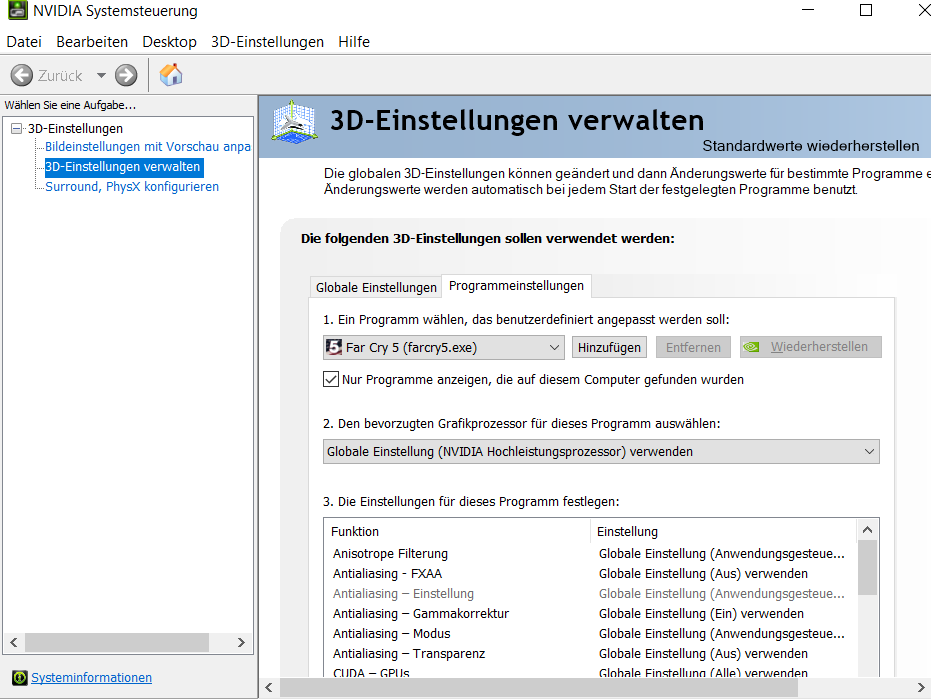Screen dimensions: 931x699
Task: Maximize the NVIDIA Systemsteuerung window
Action: point(866,10)
